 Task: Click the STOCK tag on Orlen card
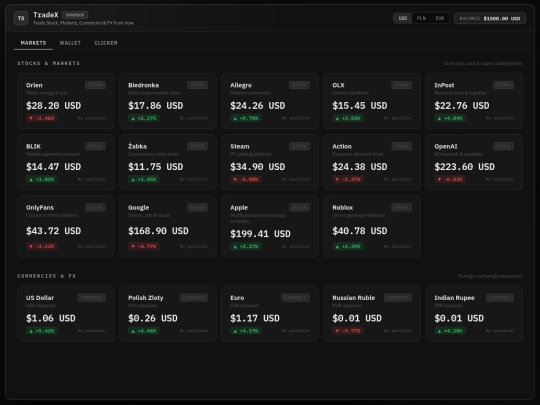click(95, 85)
